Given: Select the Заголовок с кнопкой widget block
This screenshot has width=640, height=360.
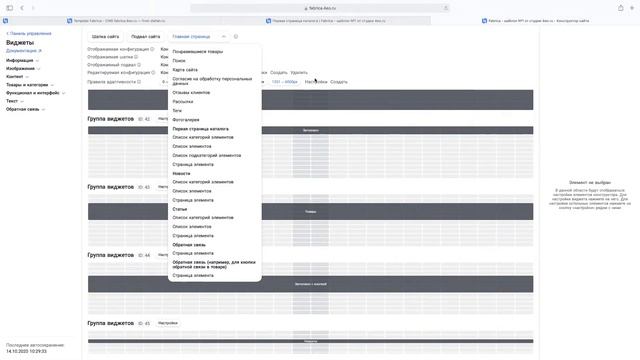Looking at the screenshot, I should point(311,284).
